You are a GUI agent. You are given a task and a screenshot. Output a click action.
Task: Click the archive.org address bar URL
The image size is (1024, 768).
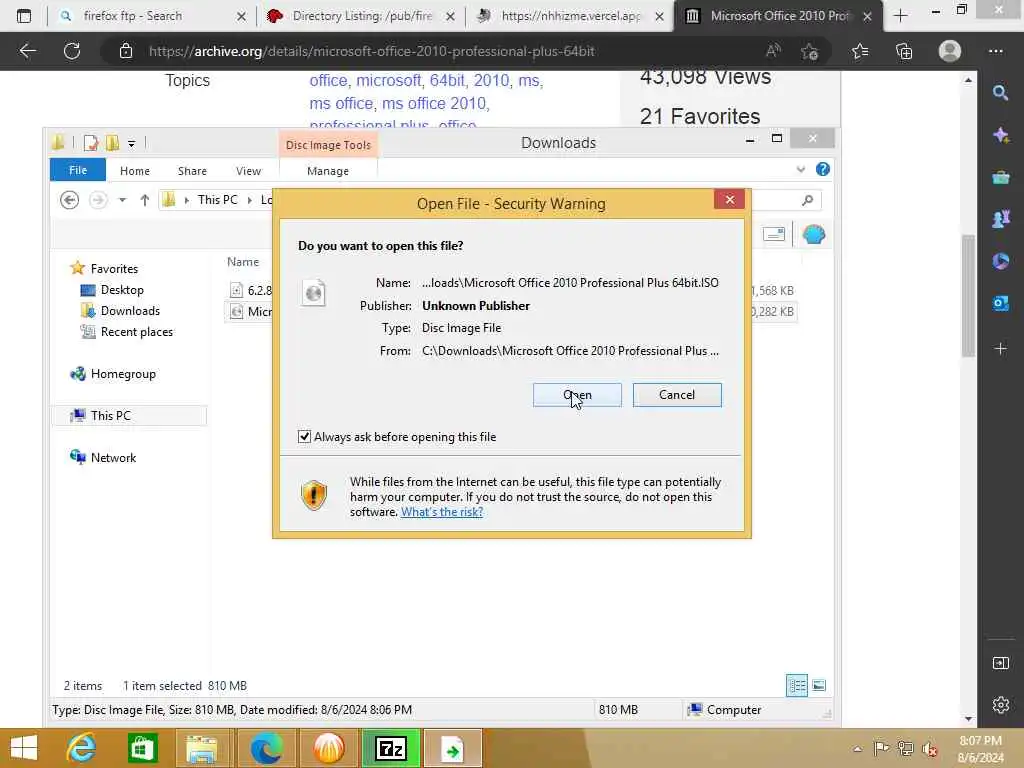(x=372, y=51)
